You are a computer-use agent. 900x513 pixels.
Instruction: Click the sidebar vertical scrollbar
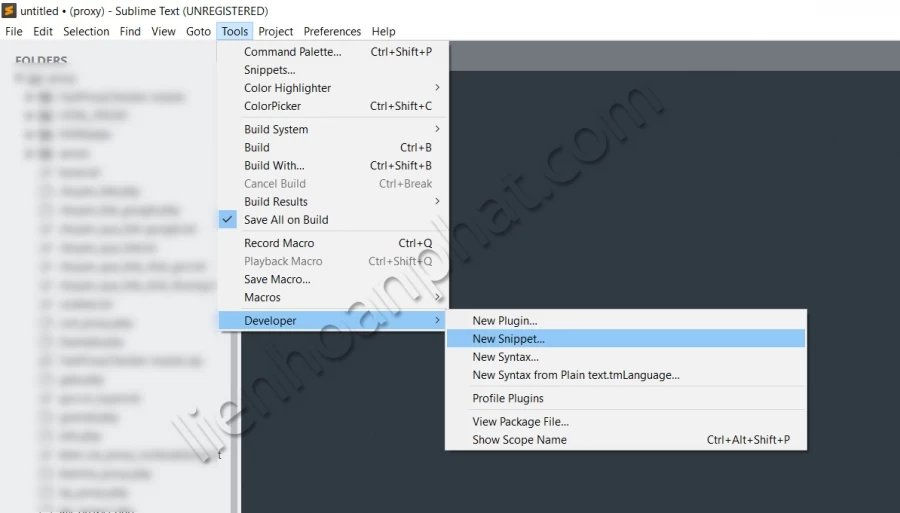(x=234, y=422)
